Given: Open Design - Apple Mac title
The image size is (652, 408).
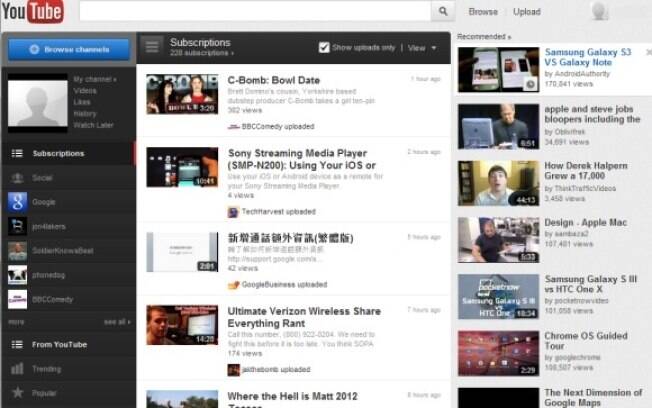Looking at the screenshot, I should coord(585,223).
